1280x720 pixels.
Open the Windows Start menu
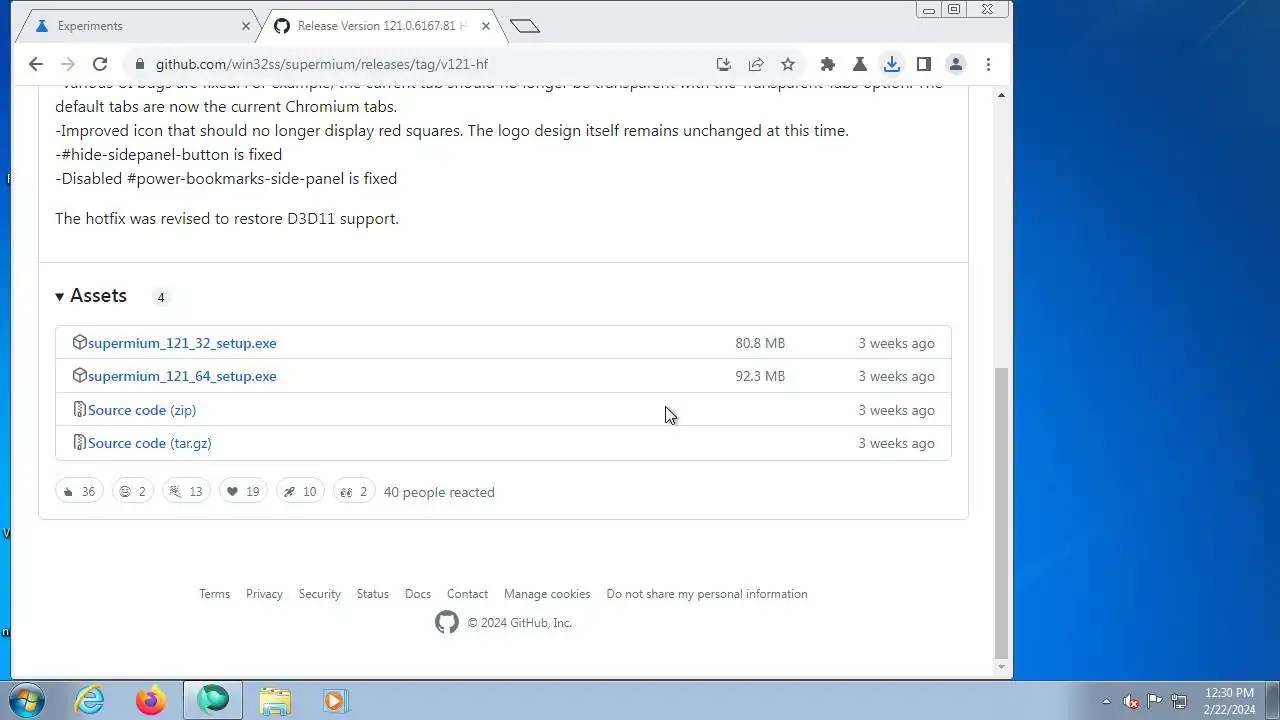(x=26, y=700)
